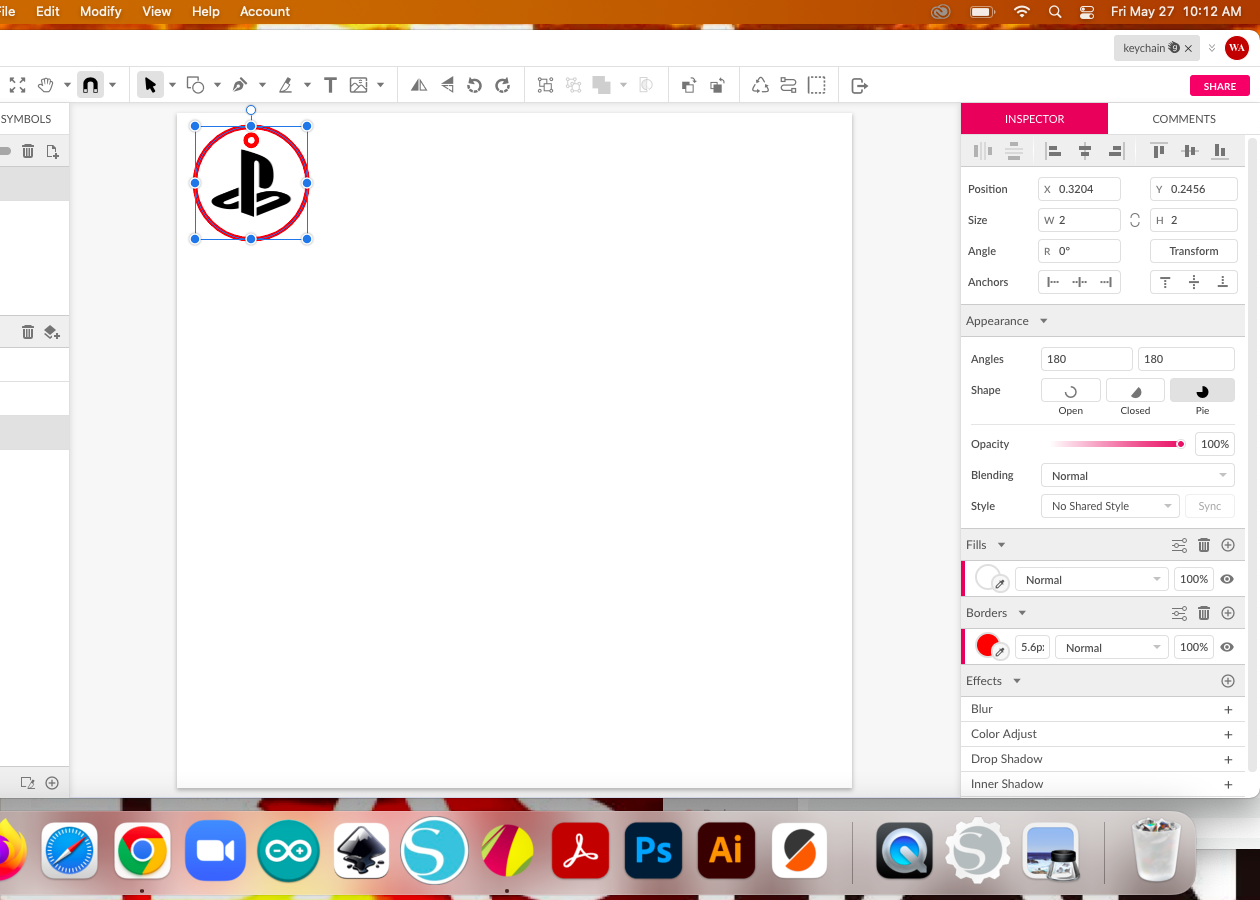Align selection to bottom edge icon
Viewport: 1260px width, 900px height.
1220,151
